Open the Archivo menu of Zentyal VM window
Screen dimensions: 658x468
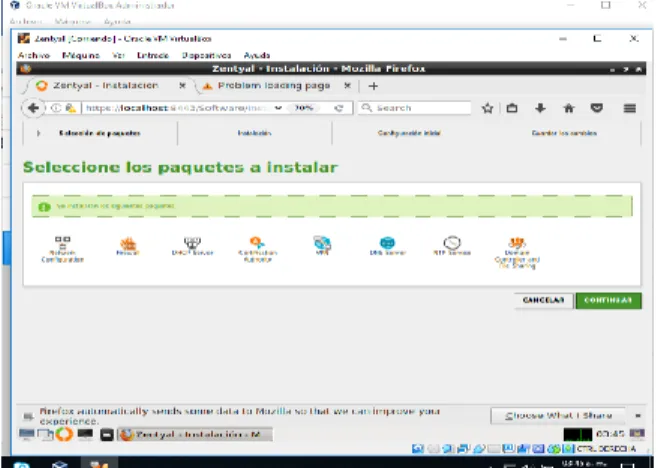tap(34, 55)
